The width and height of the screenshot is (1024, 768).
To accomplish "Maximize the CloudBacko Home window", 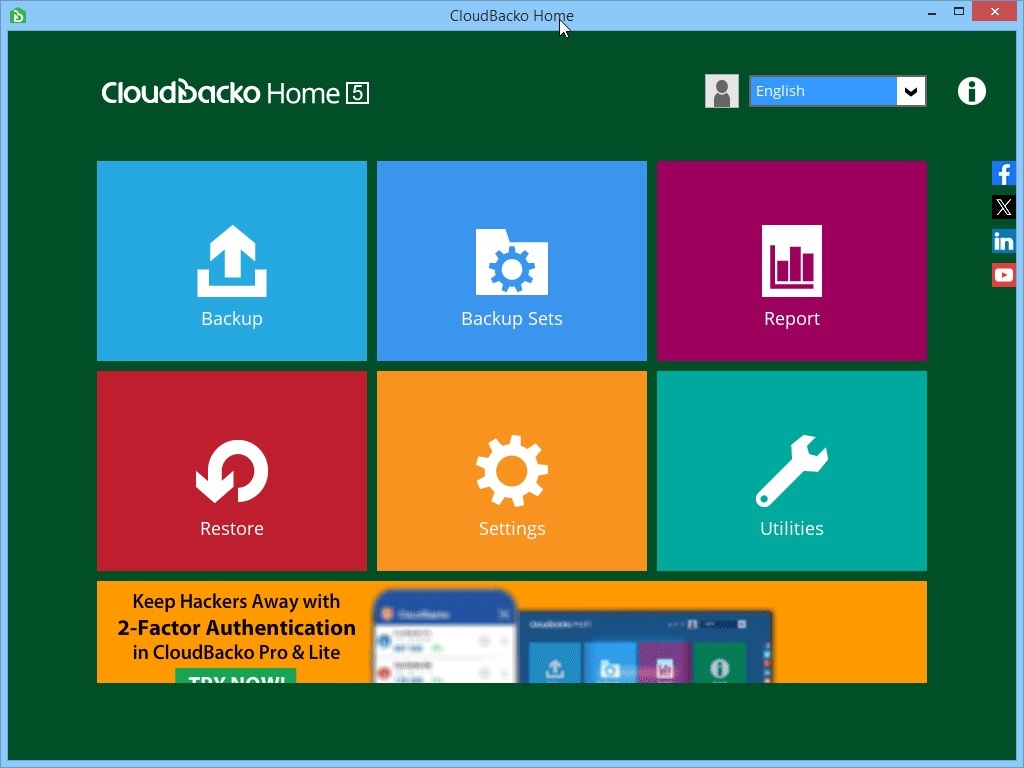I will point(959,12).
